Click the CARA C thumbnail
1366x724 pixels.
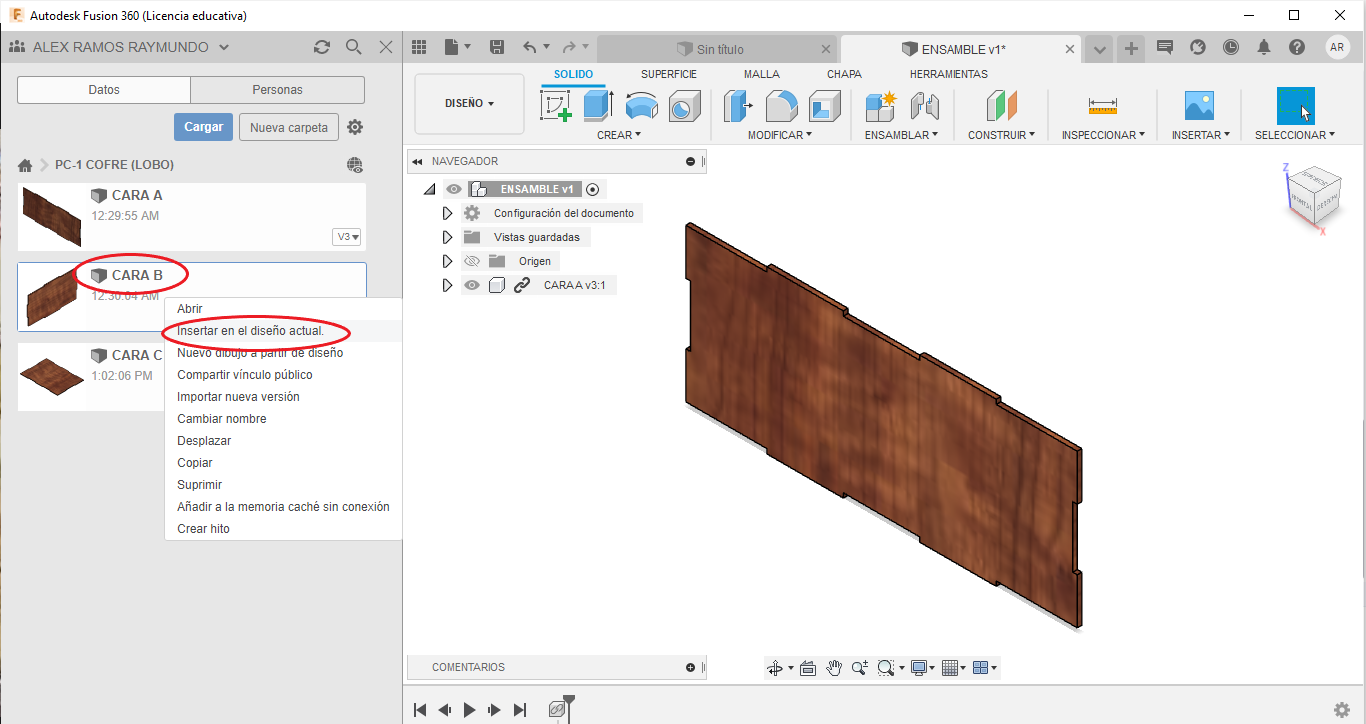pyautogui.click(x=51, y=375)
